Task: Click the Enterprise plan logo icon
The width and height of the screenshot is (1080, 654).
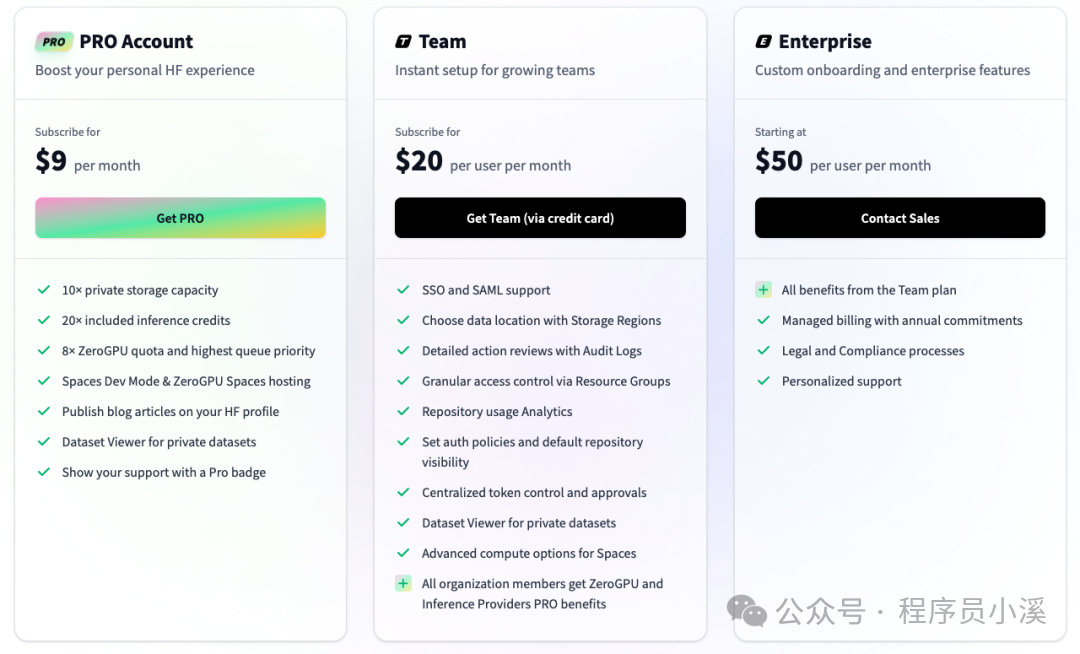Action: pyautogui.click(x=763, y=42)
